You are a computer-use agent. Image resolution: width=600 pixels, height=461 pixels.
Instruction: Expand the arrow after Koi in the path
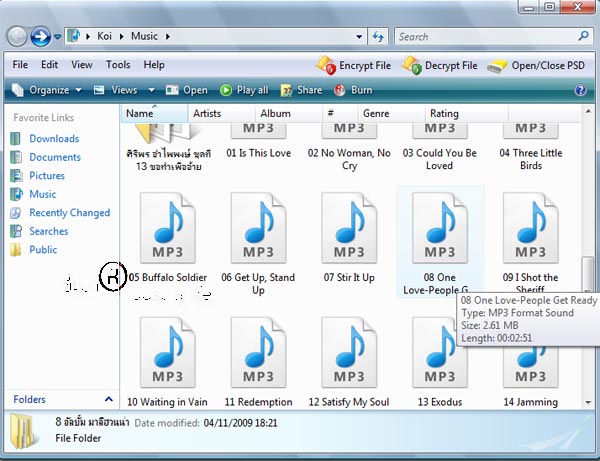pyautogui.click(x=122, y=37)
